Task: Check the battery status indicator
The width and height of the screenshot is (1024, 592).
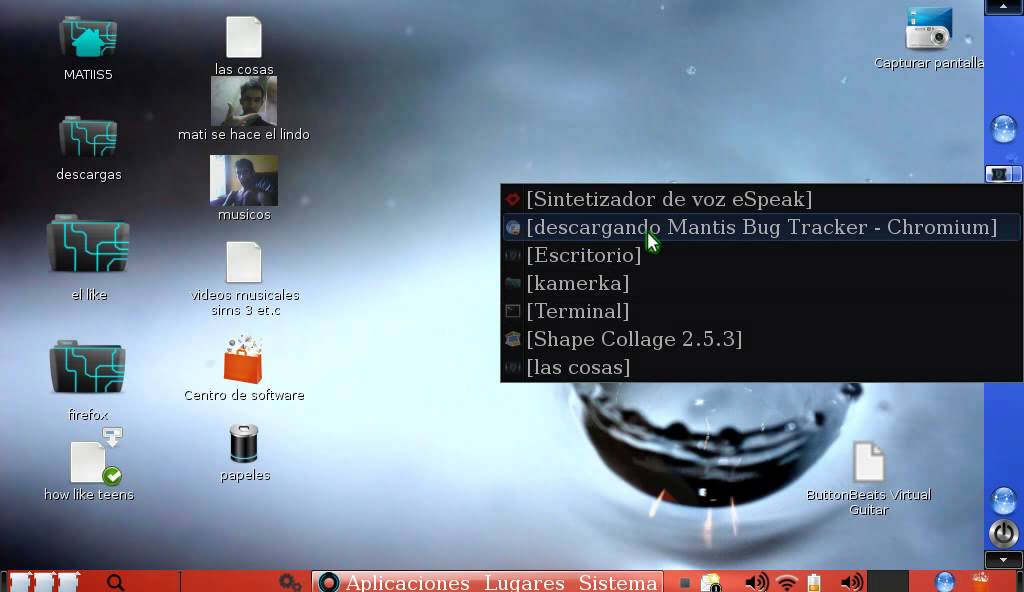Action: [814, 582]
